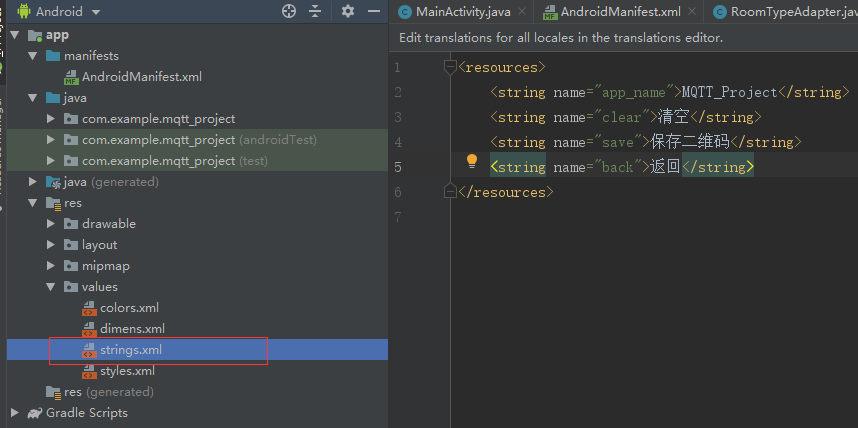Click the mipmap folder icon
Screen dimensions: 858x428
[71, 266]
